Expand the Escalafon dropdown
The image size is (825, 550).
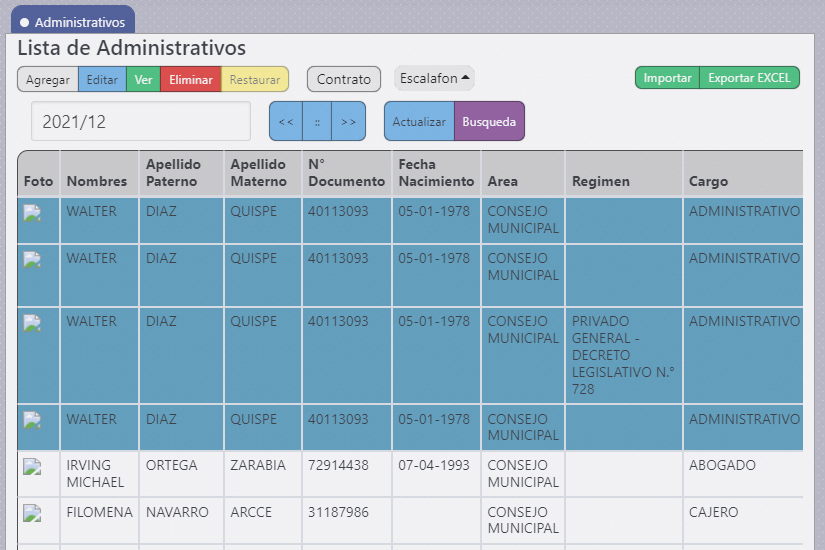pyautogui.click(x=435, y=78)
